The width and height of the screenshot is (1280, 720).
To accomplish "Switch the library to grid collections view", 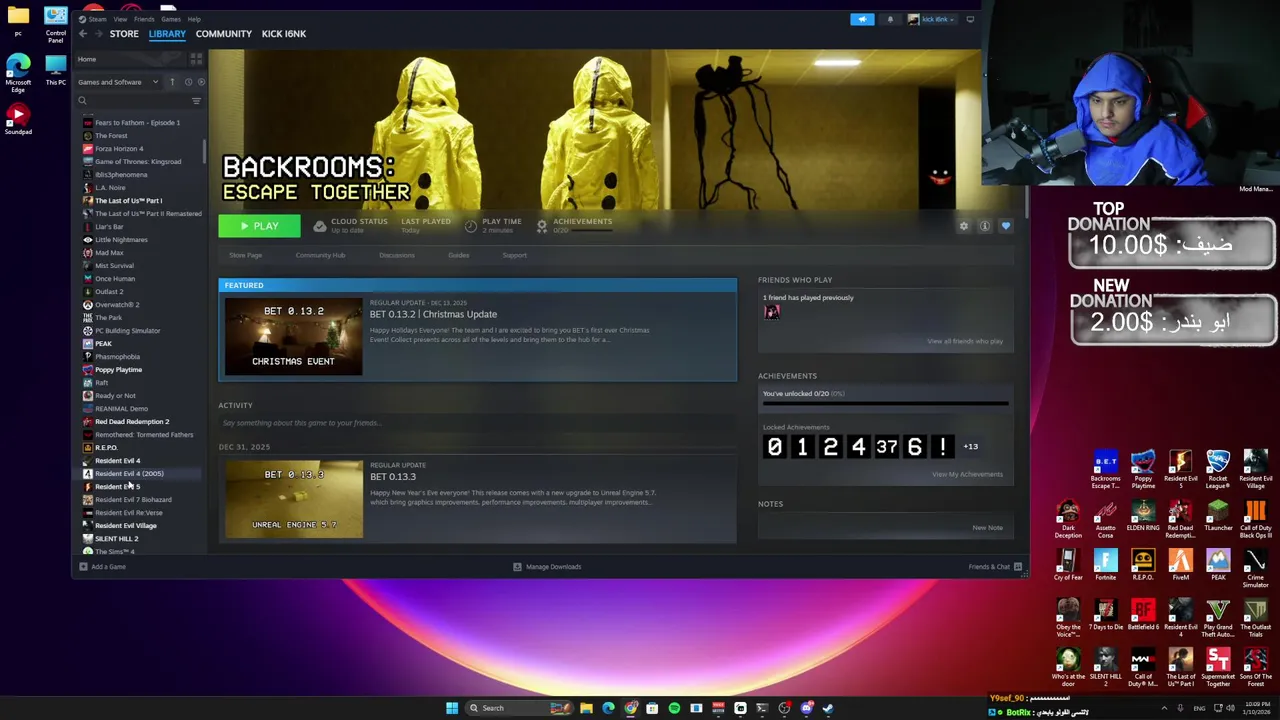I will tap(196, 59).
